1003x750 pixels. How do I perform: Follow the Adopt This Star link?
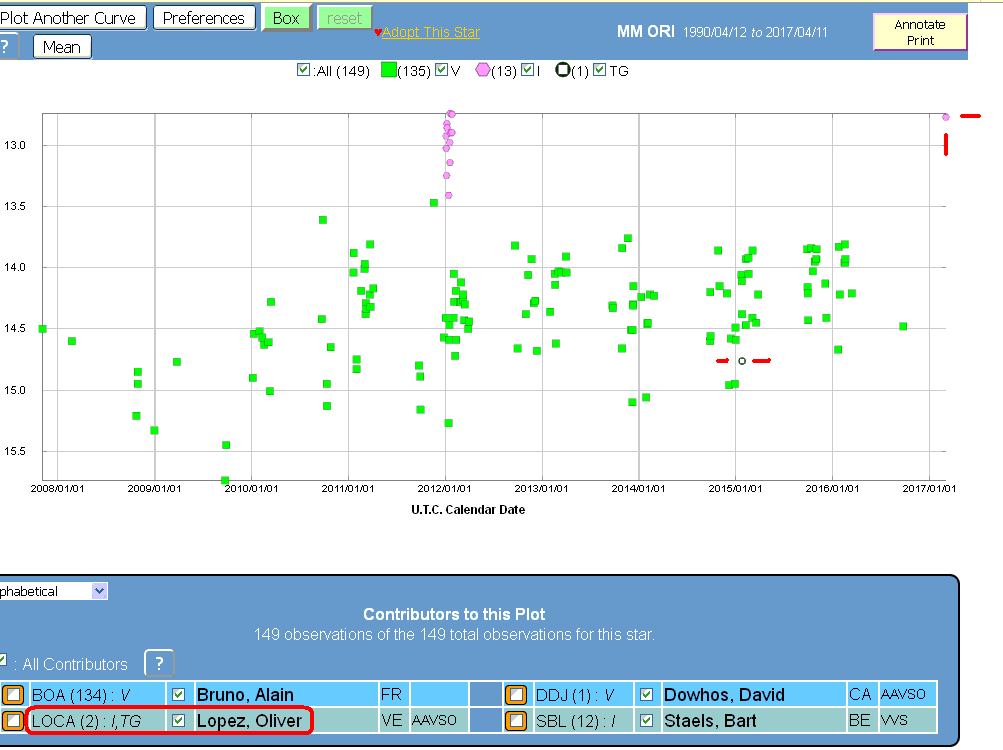point(430,33)
